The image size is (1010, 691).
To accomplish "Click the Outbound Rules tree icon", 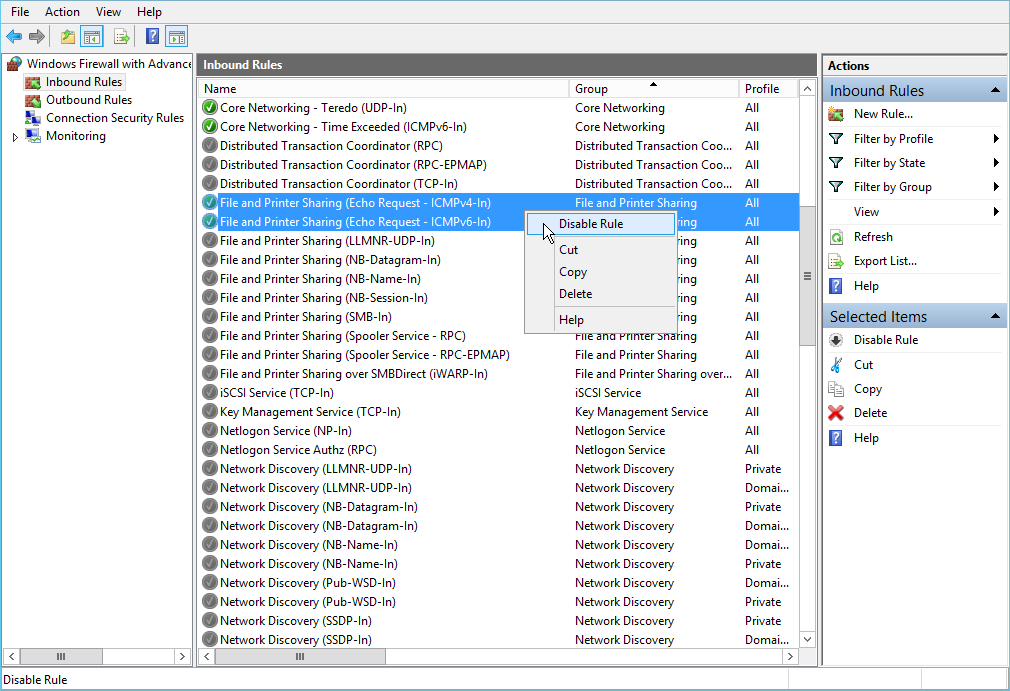I will click(x=33, y=100).
